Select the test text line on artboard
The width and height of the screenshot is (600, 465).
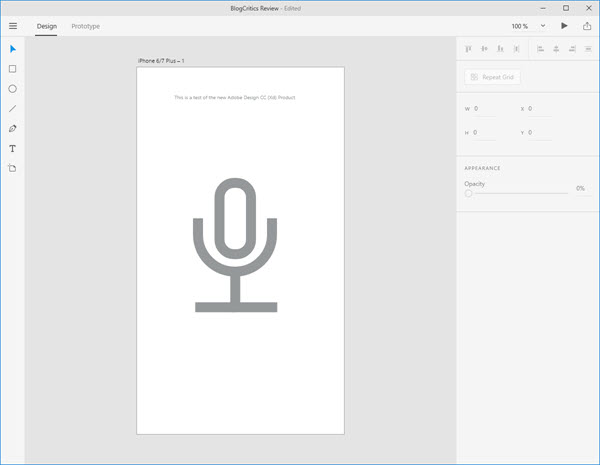click(x=235, y=98)
